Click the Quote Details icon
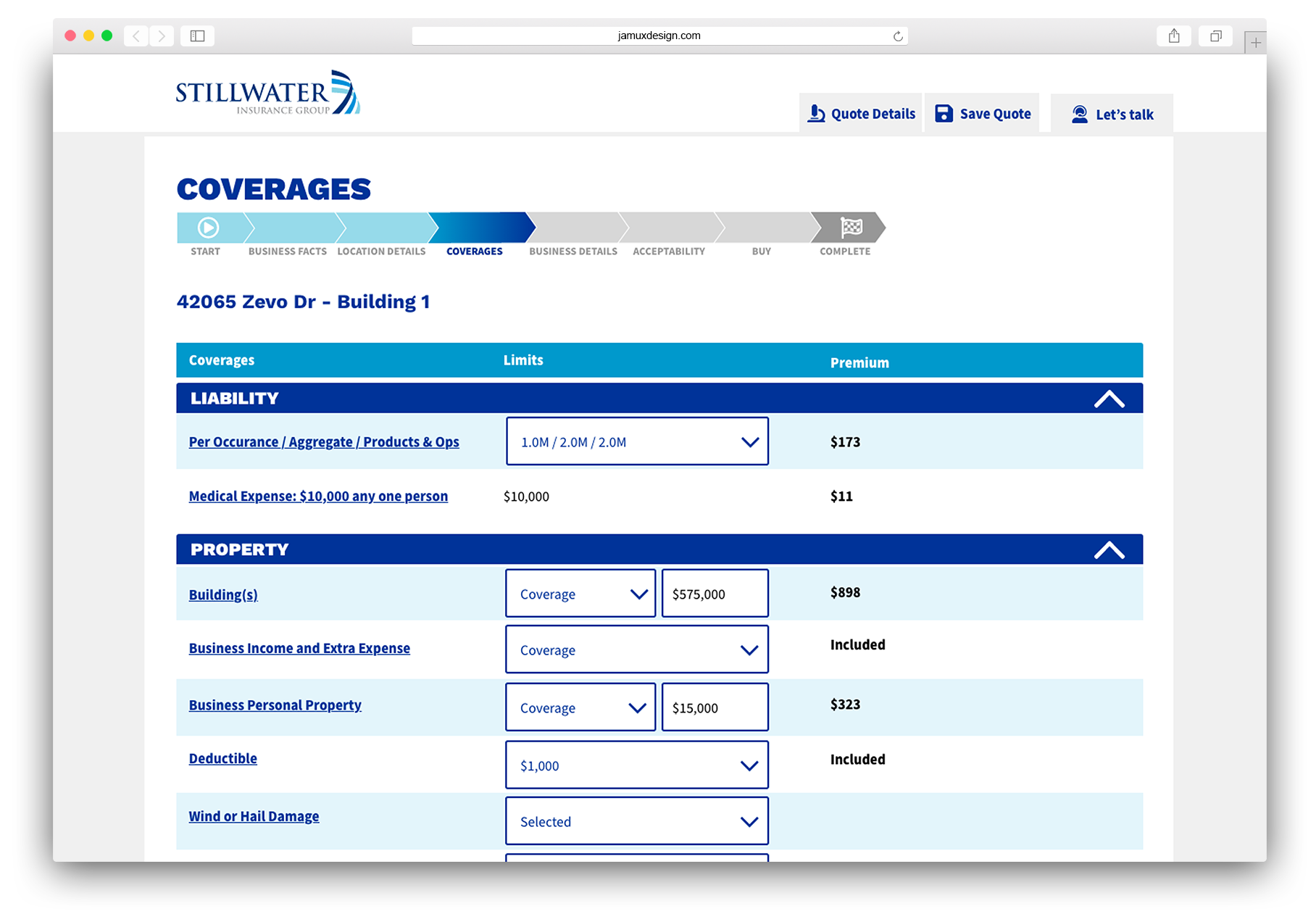Screen dimensions: 1316x914 click(817, 114)
